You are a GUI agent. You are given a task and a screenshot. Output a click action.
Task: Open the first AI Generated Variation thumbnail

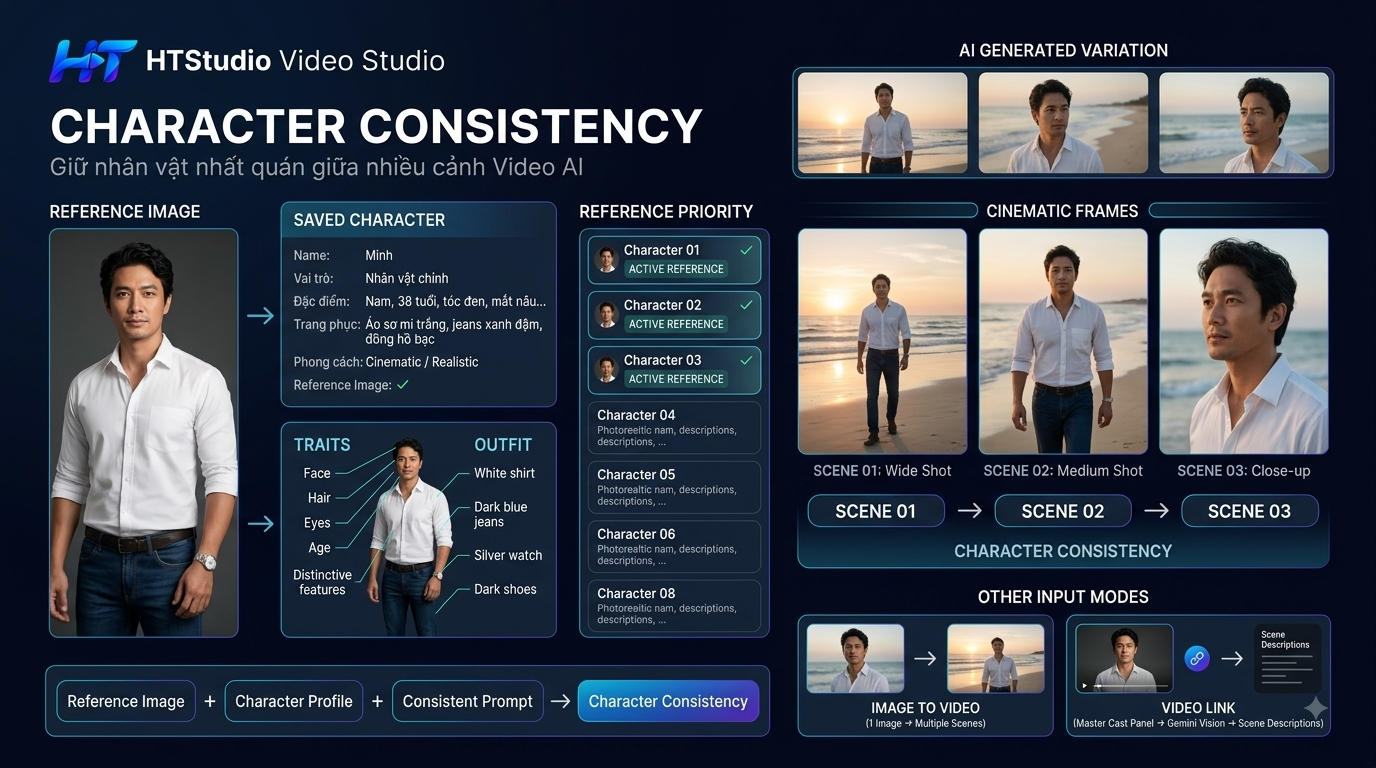(x=882, y=122)
